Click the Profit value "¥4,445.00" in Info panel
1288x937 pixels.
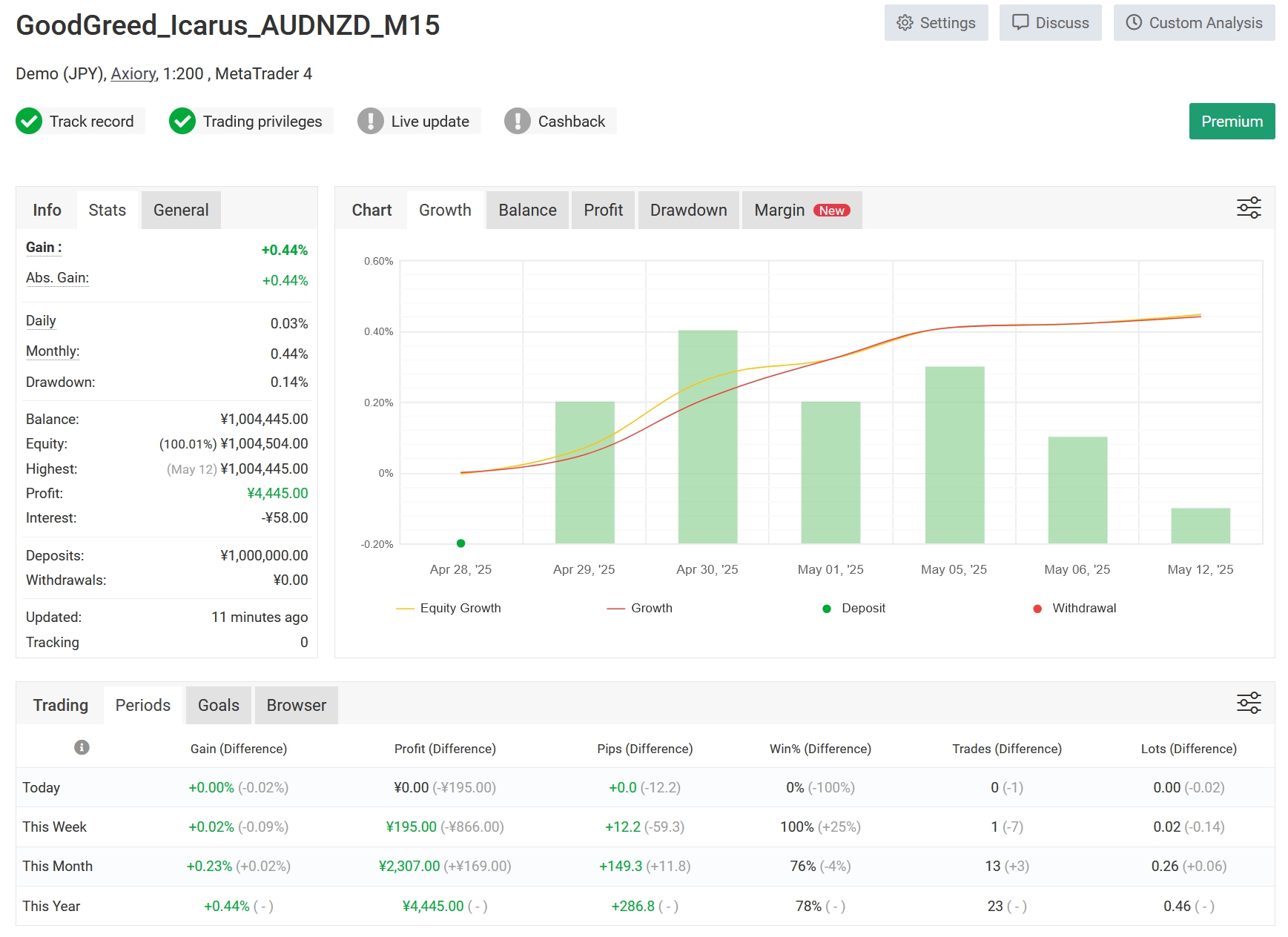[277, 494]
